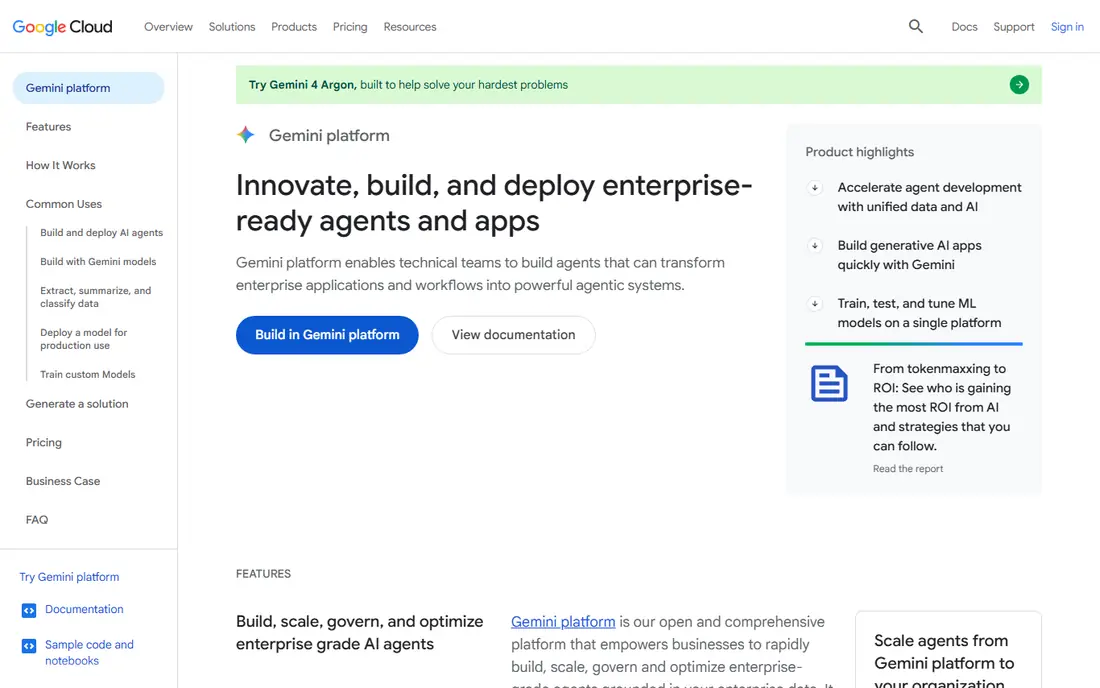
Task: Click the blue document report icon
Action: point(829,383)
